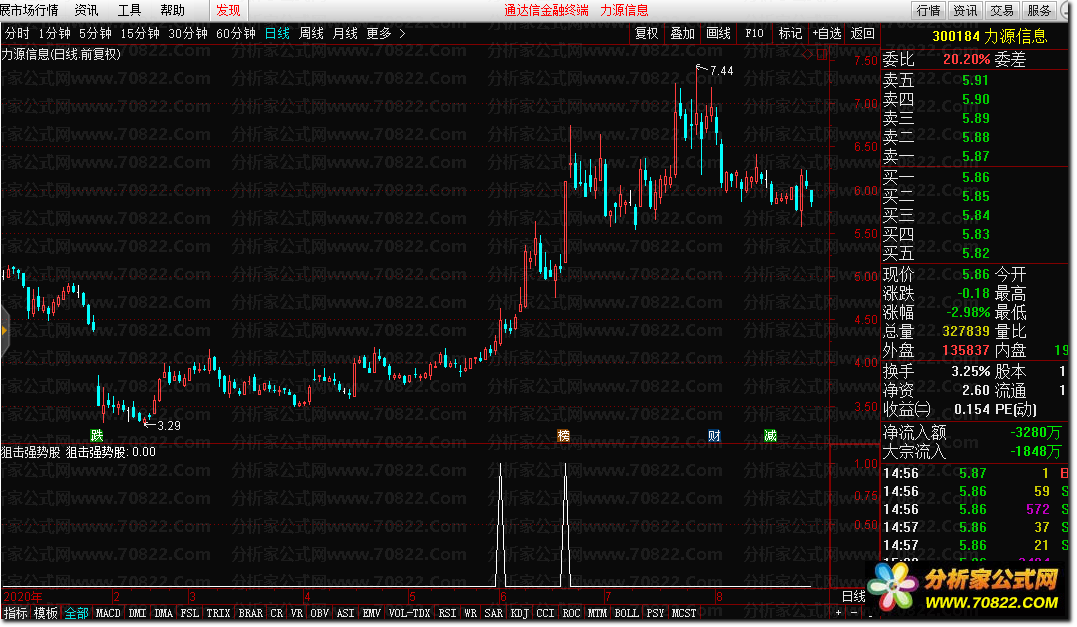Click the 榜 event marker under the chart
1077x627 pixels.
[x=563, y=435]
